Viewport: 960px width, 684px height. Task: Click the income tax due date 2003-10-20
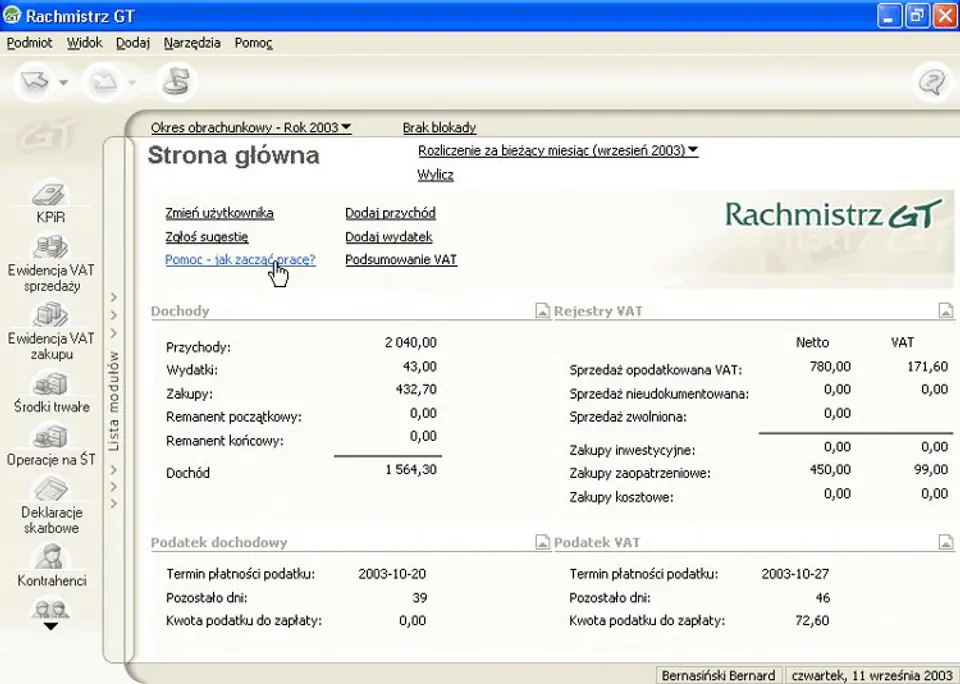pyautogui.click(x=392, y=574)
